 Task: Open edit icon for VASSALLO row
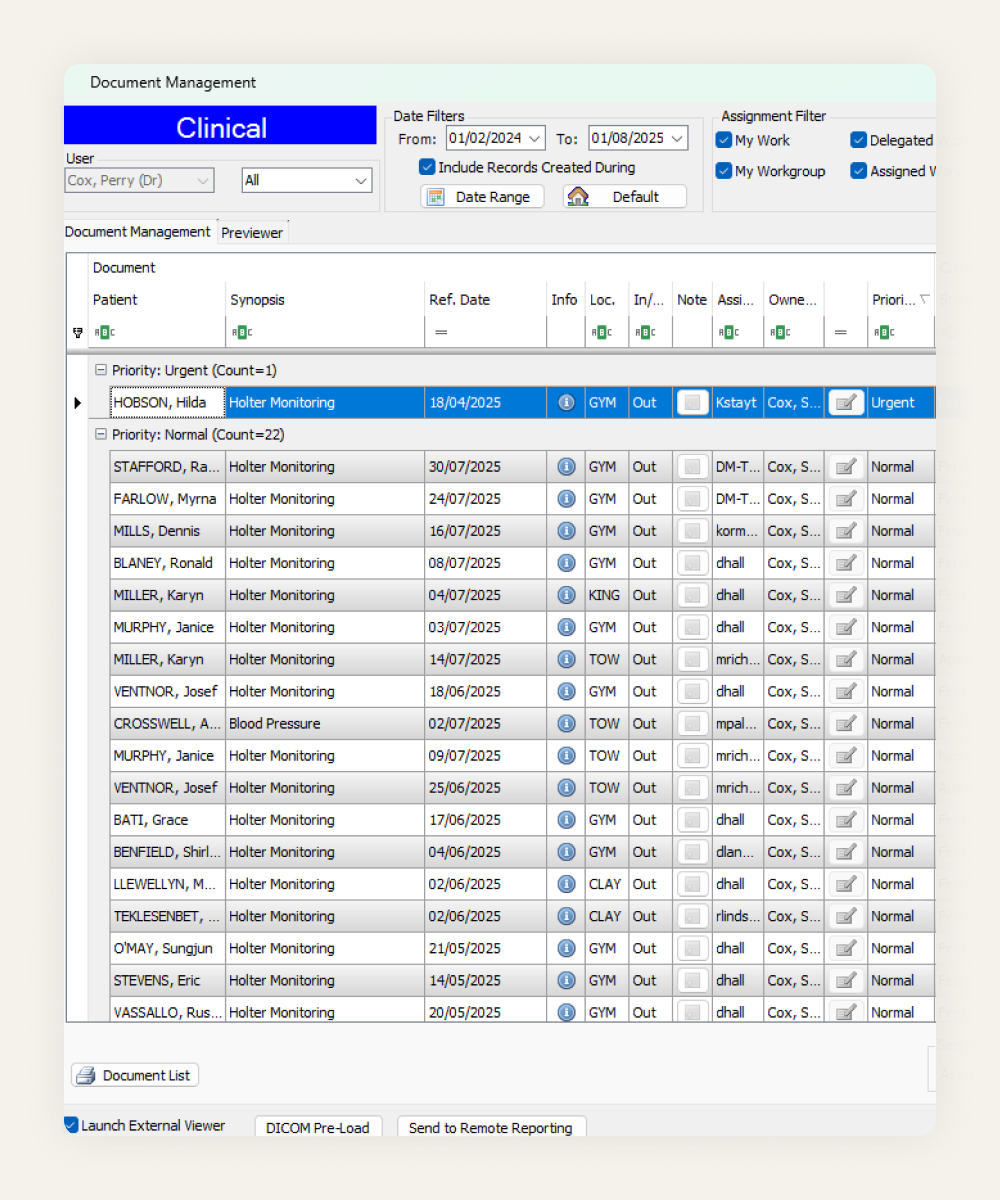[x=846, y=1011]
